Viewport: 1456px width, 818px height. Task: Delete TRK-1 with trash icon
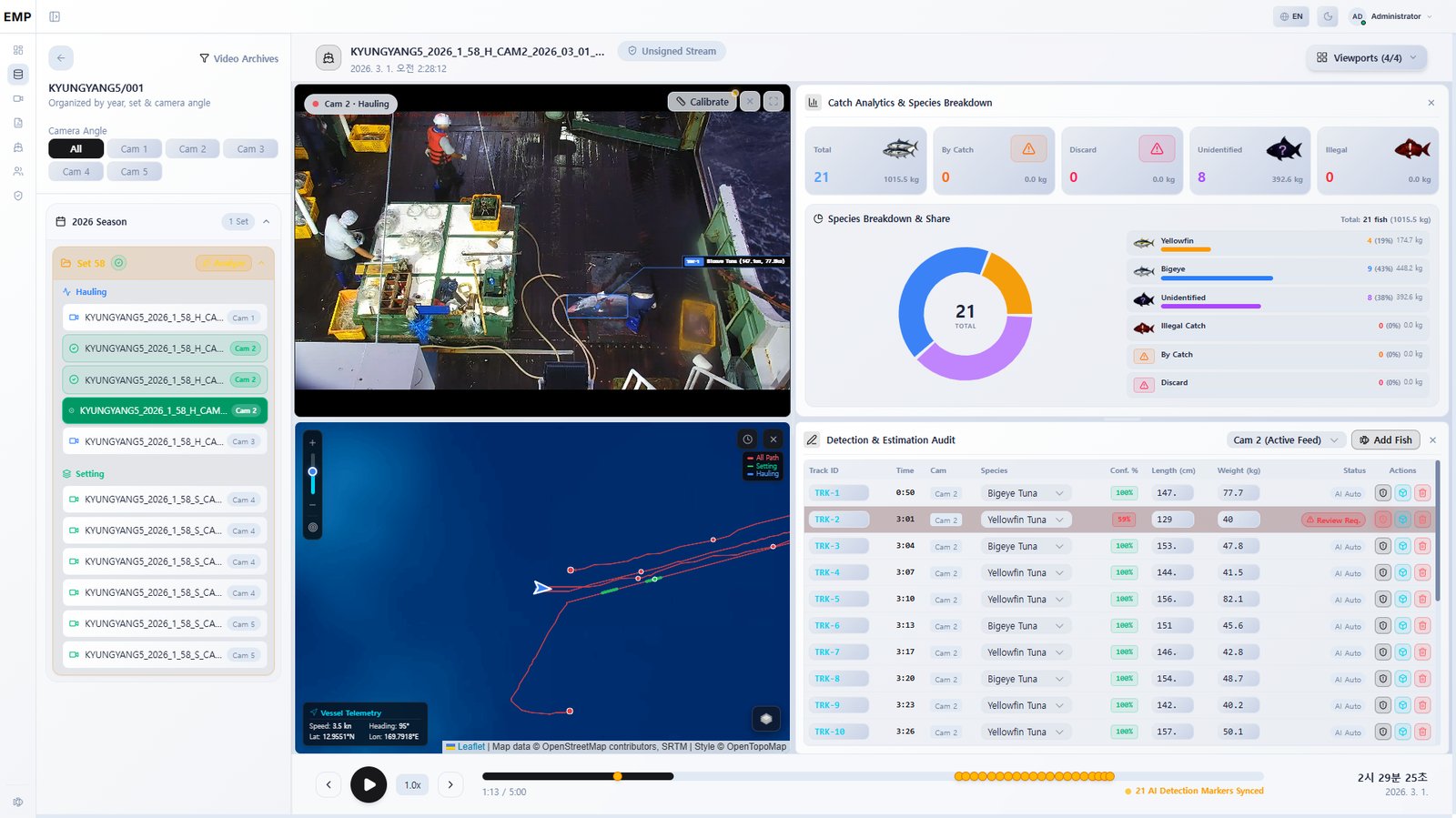(1422, 493)
